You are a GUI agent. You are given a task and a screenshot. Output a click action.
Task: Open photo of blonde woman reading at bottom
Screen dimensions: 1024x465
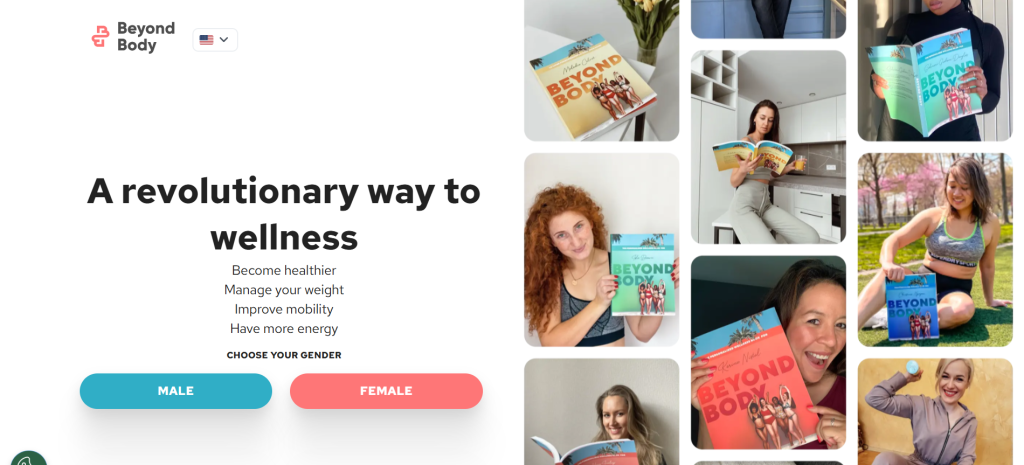coord(601,411)
